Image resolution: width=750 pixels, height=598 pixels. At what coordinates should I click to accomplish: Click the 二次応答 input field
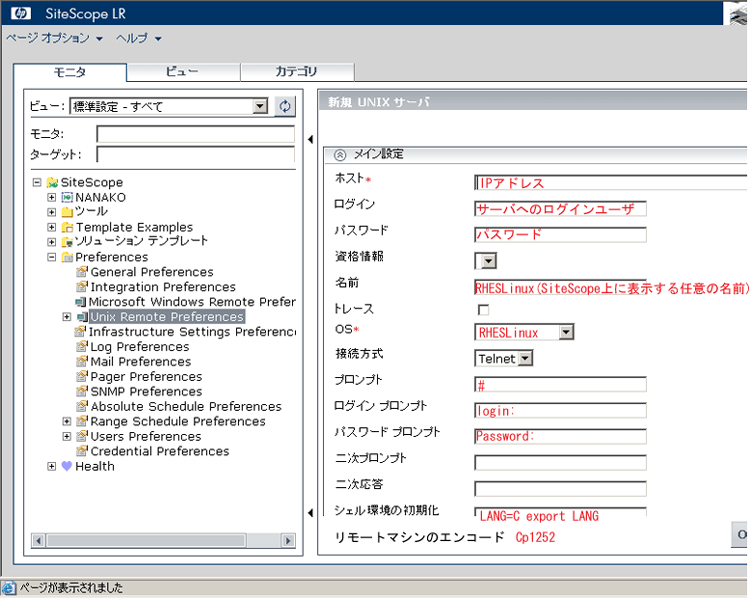561,488
